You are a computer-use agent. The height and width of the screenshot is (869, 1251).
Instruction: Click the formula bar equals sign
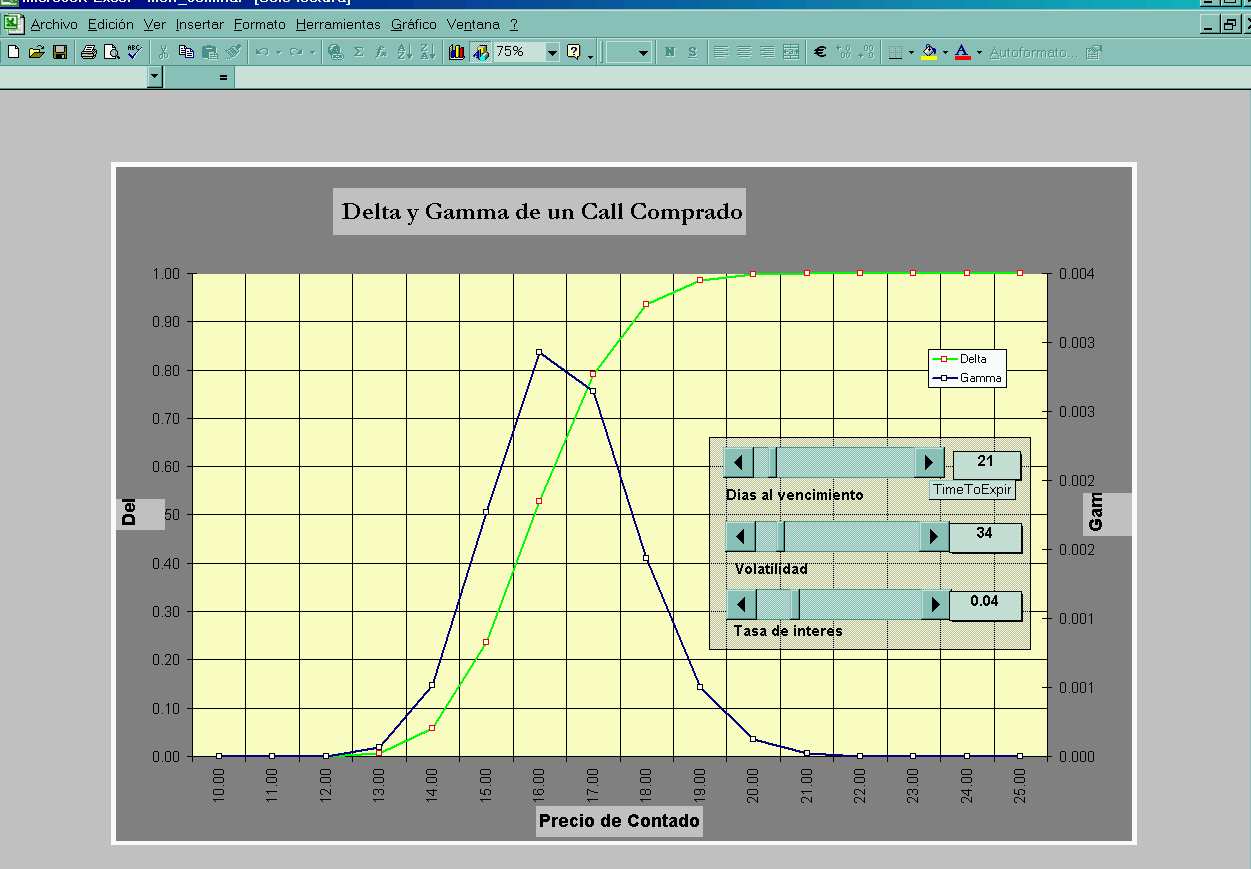pos(223,77)
